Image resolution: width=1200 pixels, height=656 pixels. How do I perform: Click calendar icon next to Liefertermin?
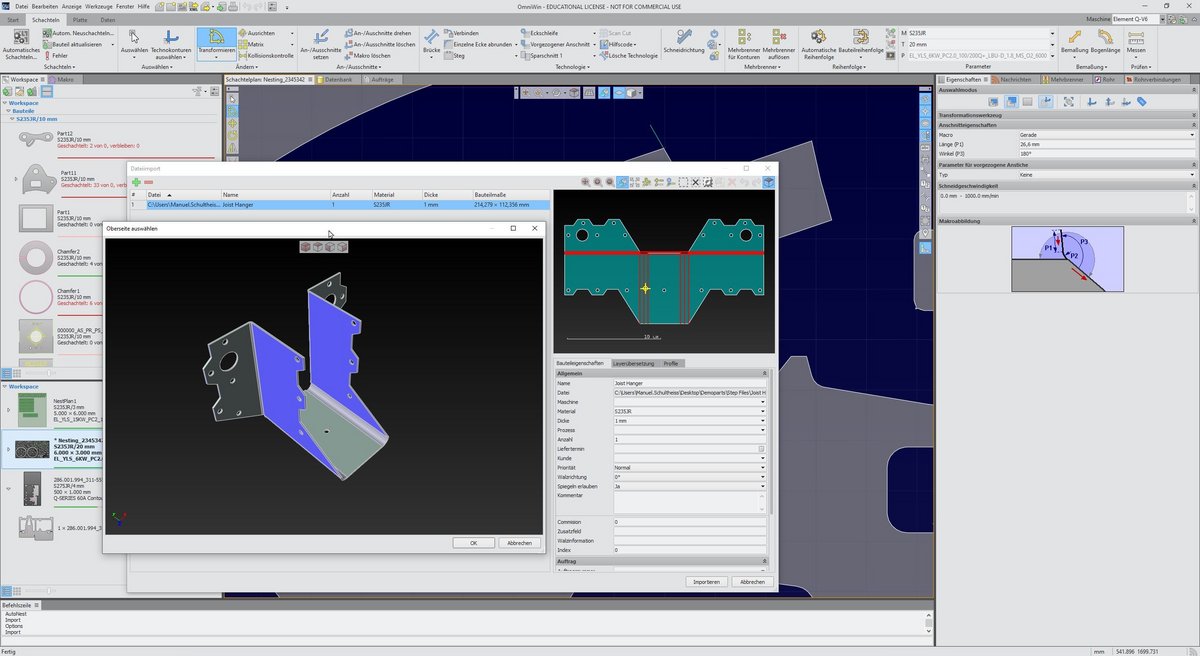(x=762, y=449)
